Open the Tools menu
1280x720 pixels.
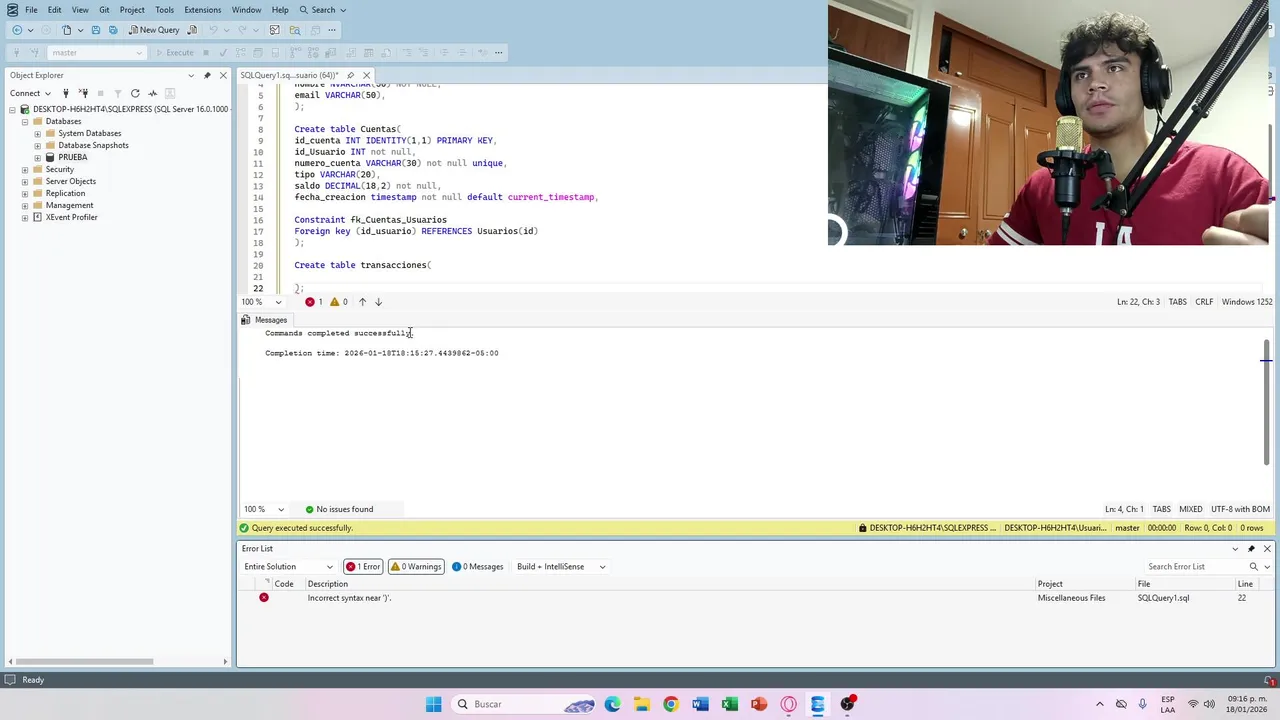click(164, 10)
